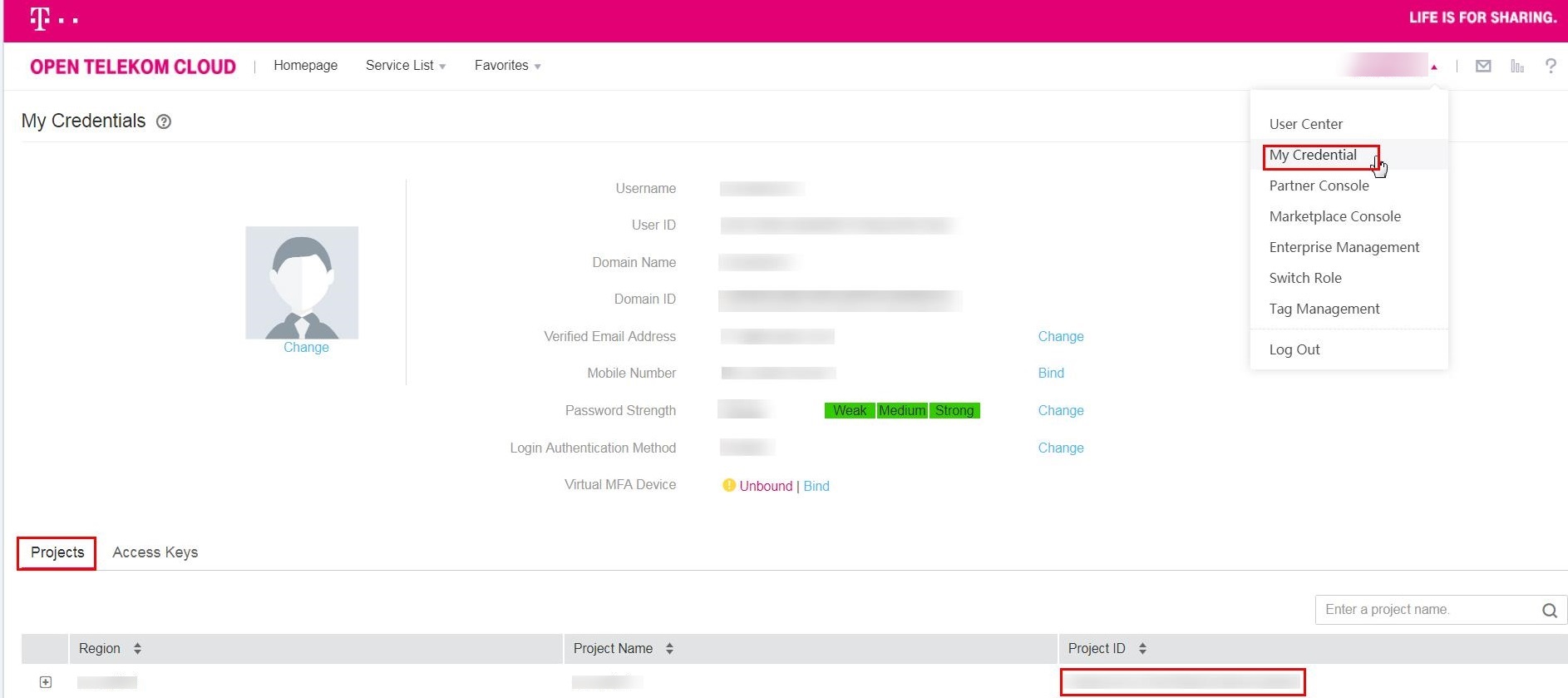
Task: Click the My Credentials page title
Action: (83, 121)
